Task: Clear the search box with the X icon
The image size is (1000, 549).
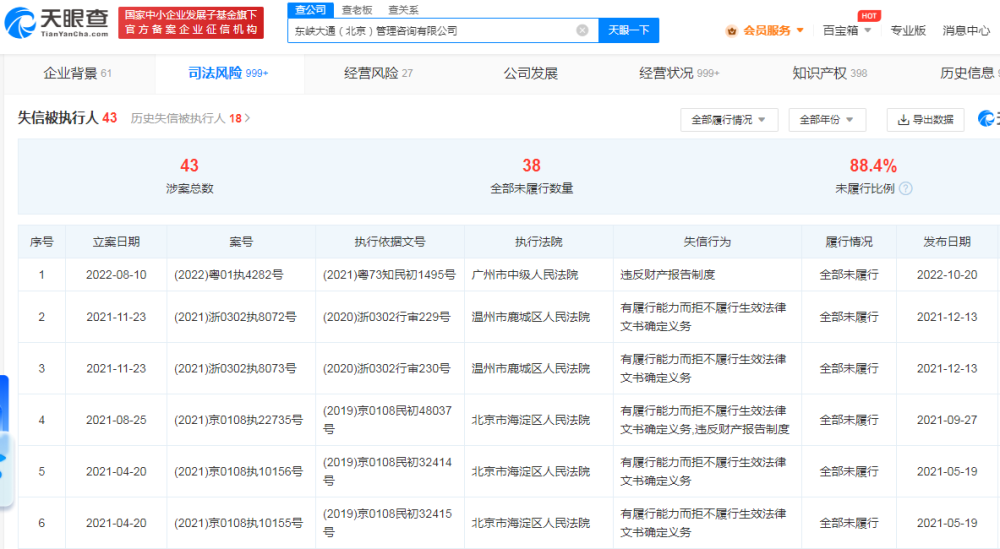Action: pyautogui.click(x=582, y=30)
